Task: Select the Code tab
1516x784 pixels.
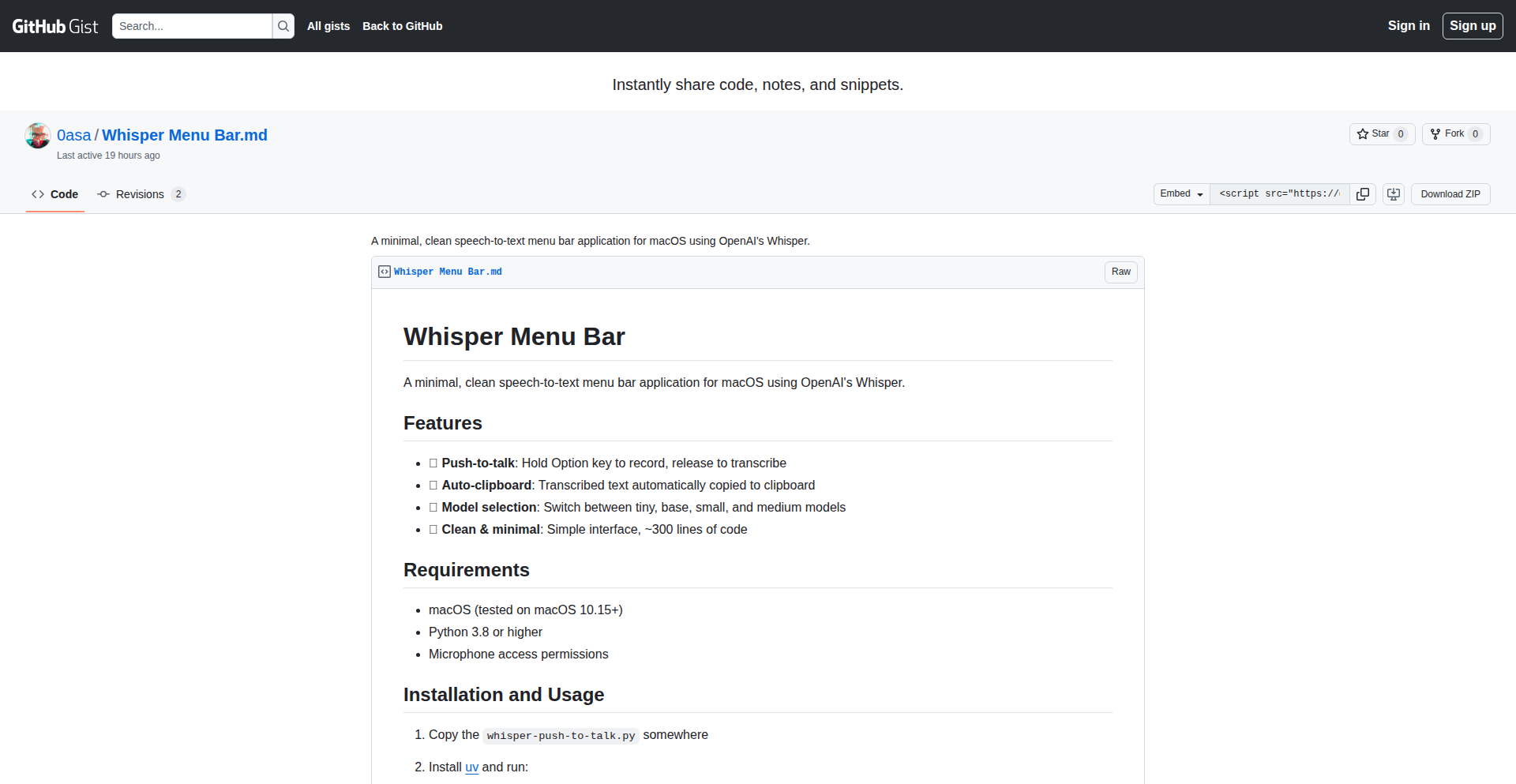Action: 54,194
